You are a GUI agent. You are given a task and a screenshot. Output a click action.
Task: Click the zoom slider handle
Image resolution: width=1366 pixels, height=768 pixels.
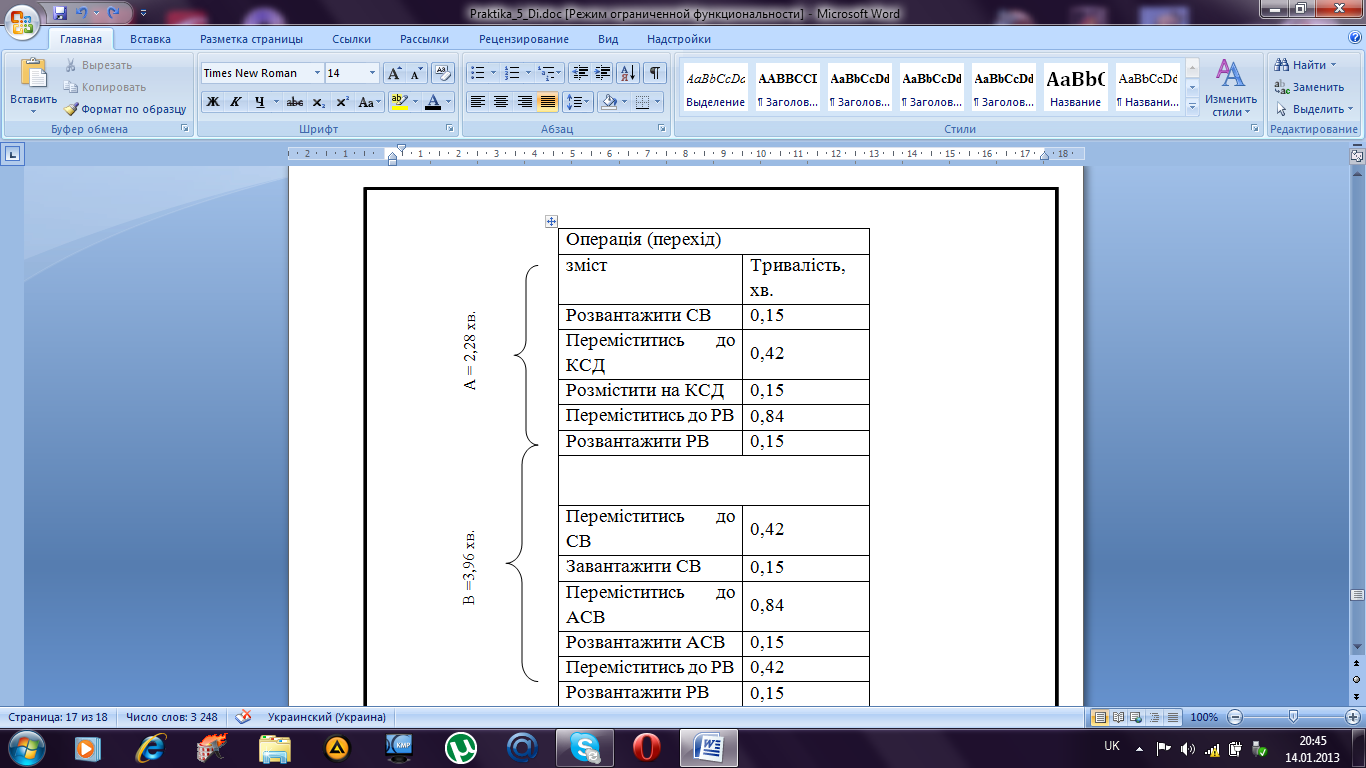(x=1294, y=717)
